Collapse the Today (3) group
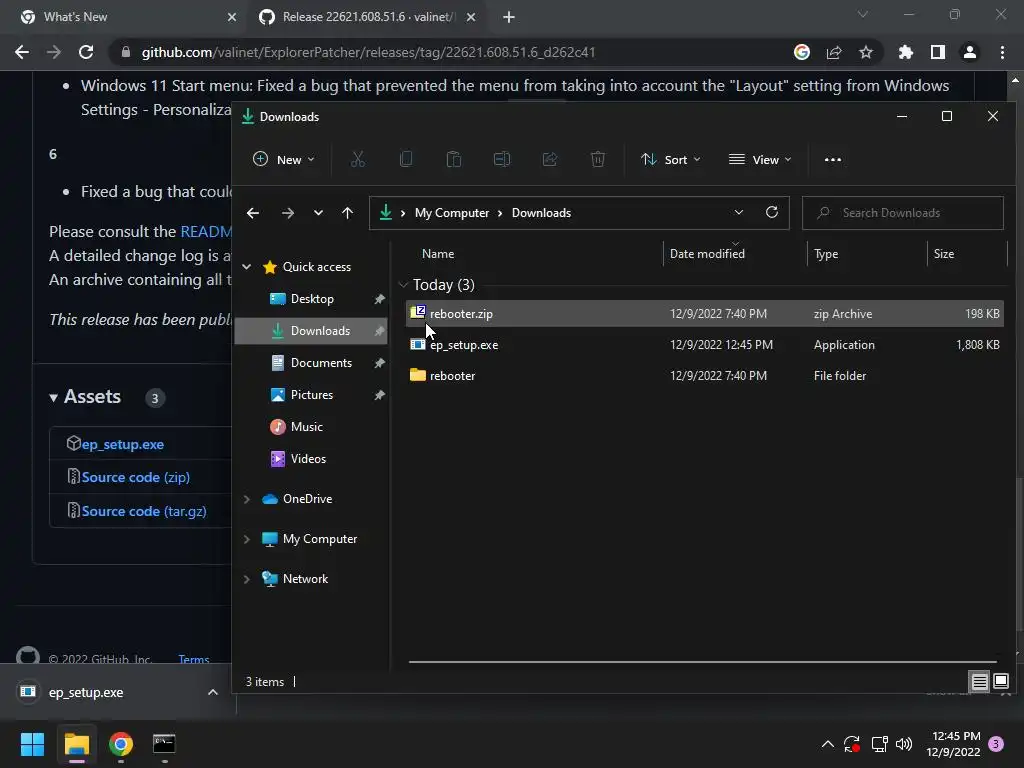1024x768 pixels. (x=403, y=285)
